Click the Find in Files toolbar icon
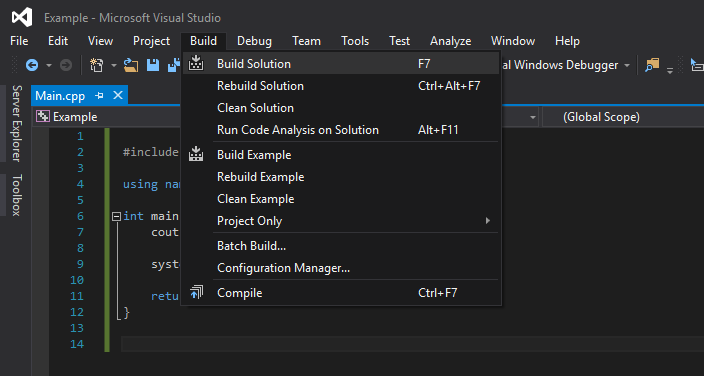 click(x=652, y=66)
